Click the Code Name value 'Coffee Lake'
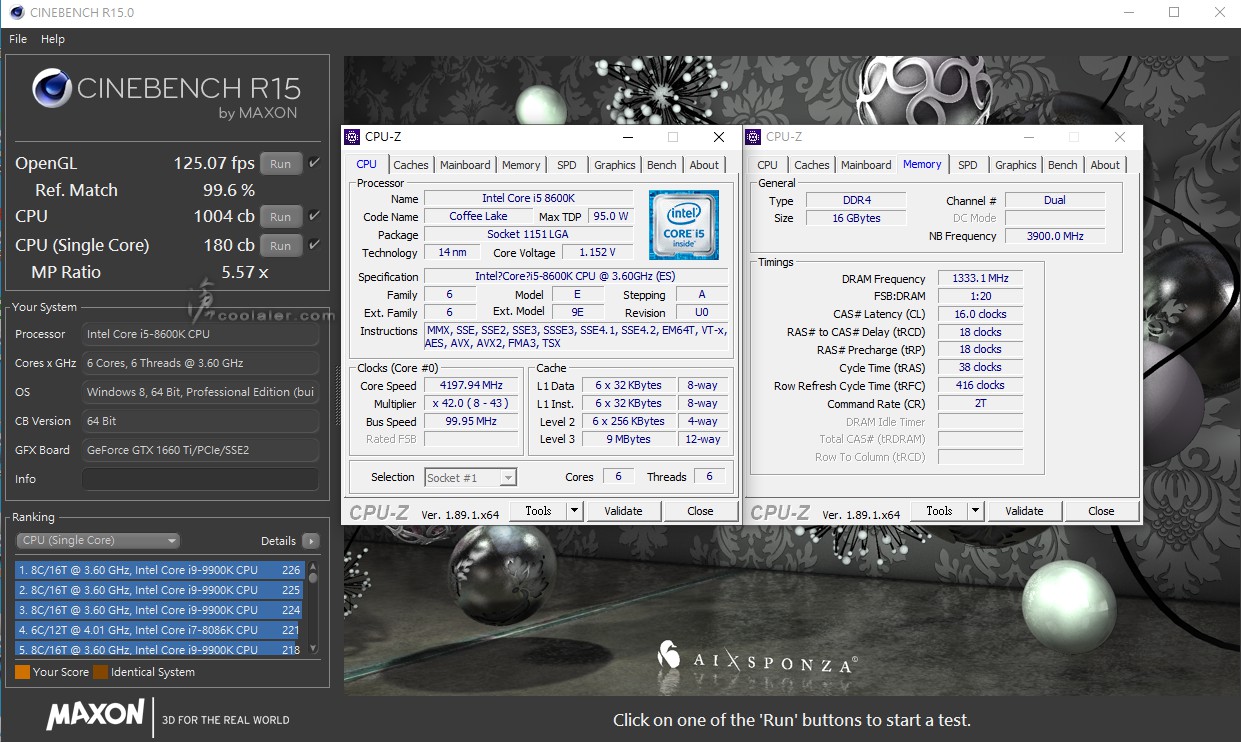 pos(478,216)
